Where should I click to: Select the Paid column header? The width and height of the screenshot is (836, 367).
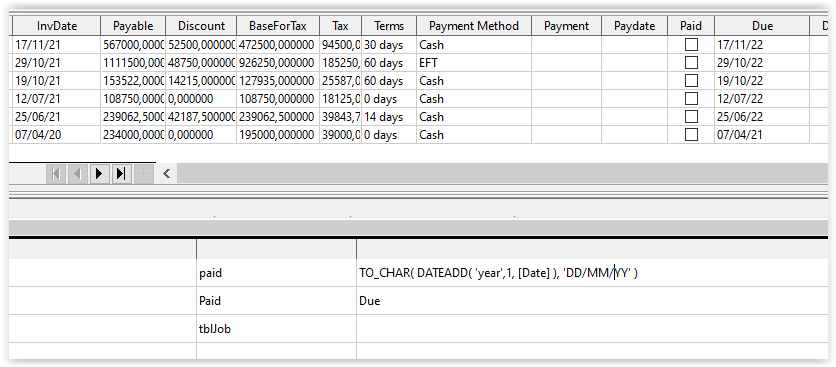[x=691, y=26]
